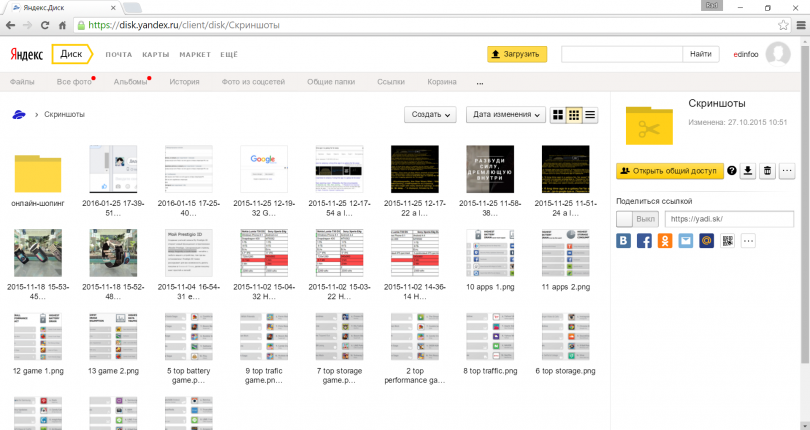Viewport: 810px width, 430px height.
Task: Go to the Корзина tab
Action: click(442, 81)
